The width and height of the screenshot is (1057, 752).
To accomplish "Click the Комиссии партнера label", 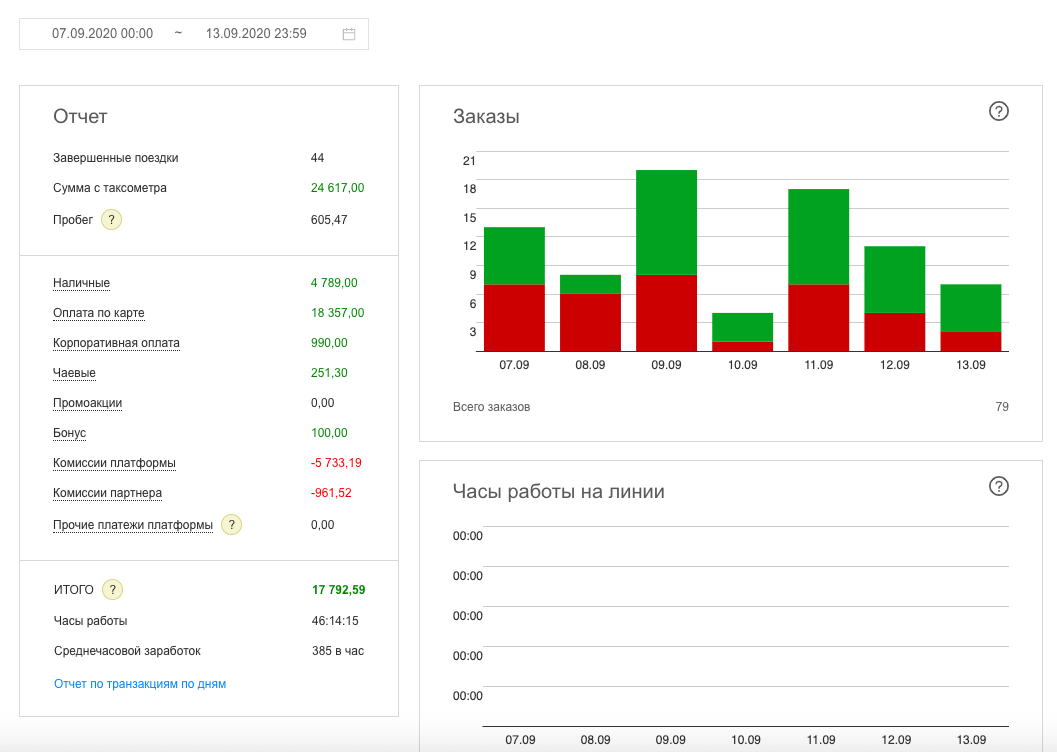I will [x=107, y=493].
